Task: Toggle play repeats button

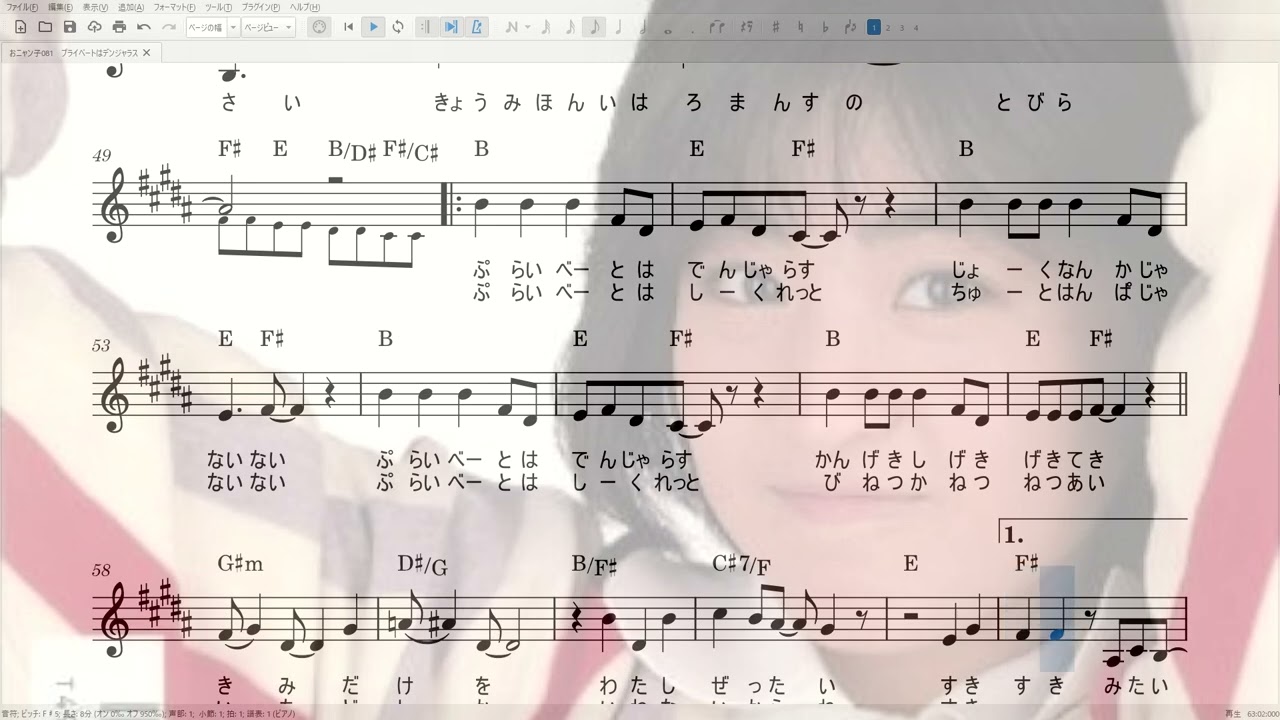Action: tap(425, 27)
